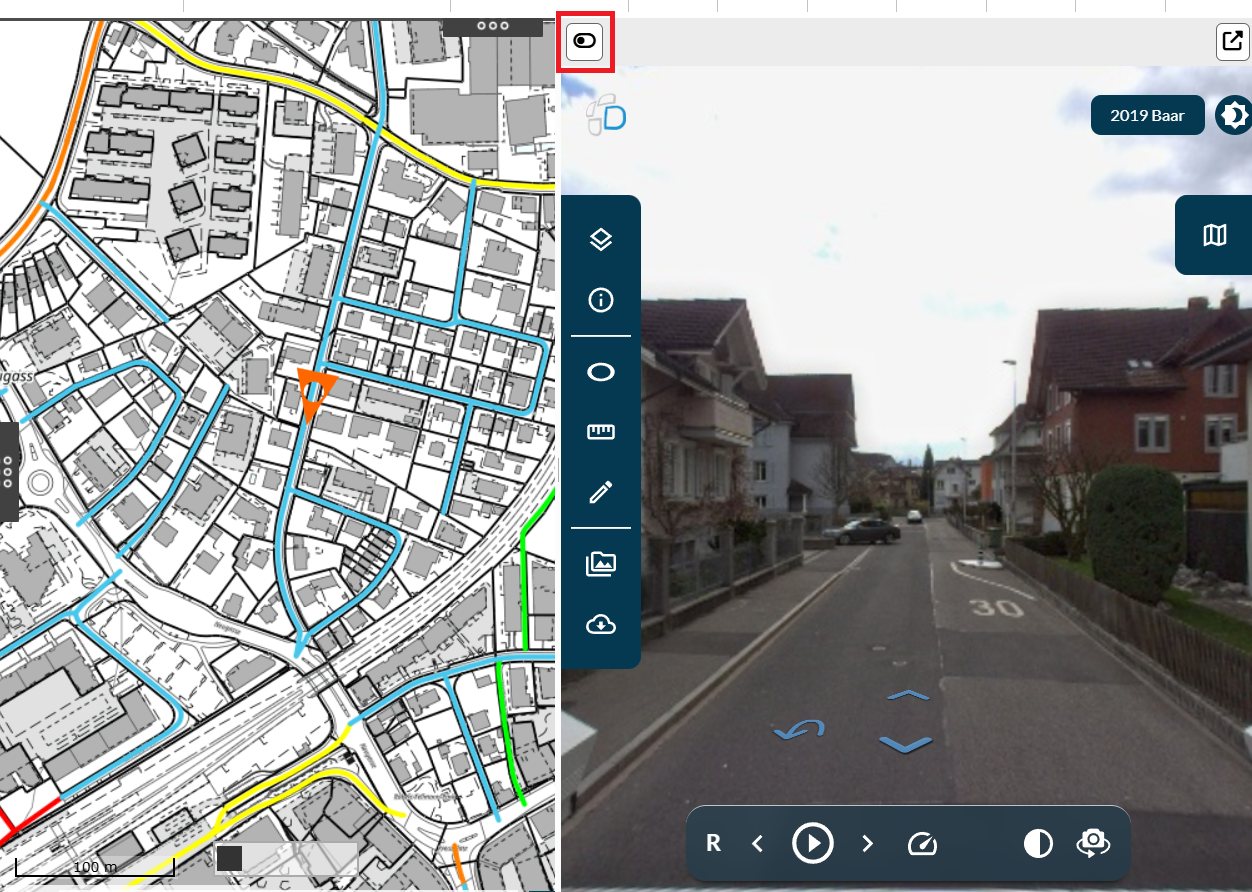Adjust playback speed with the gauge icon
The height and width of the screenshot is (892, 1252).
click(921, 844)
